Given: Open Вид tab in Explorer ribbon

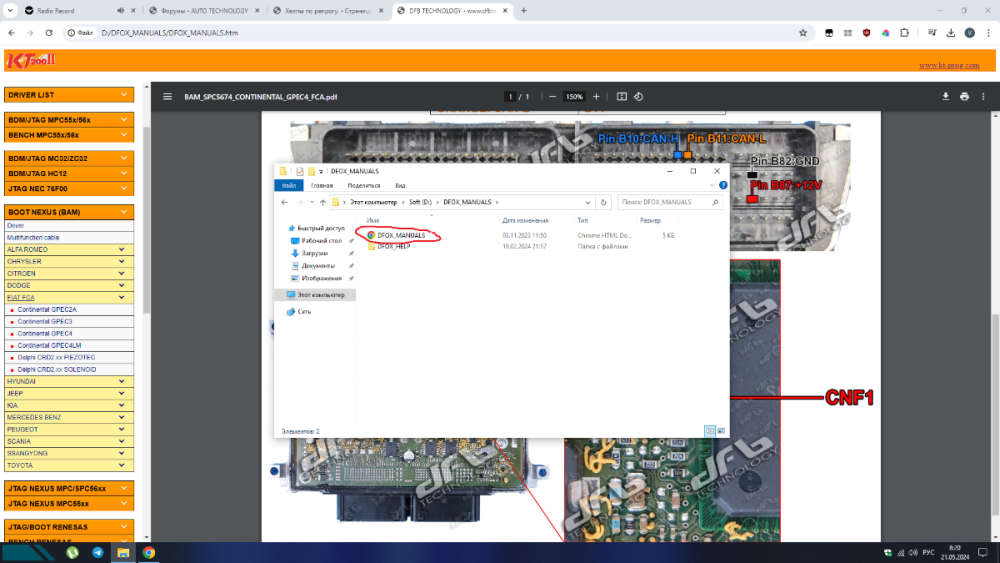Looking at the screenshot, I should [x=400, y=186].
